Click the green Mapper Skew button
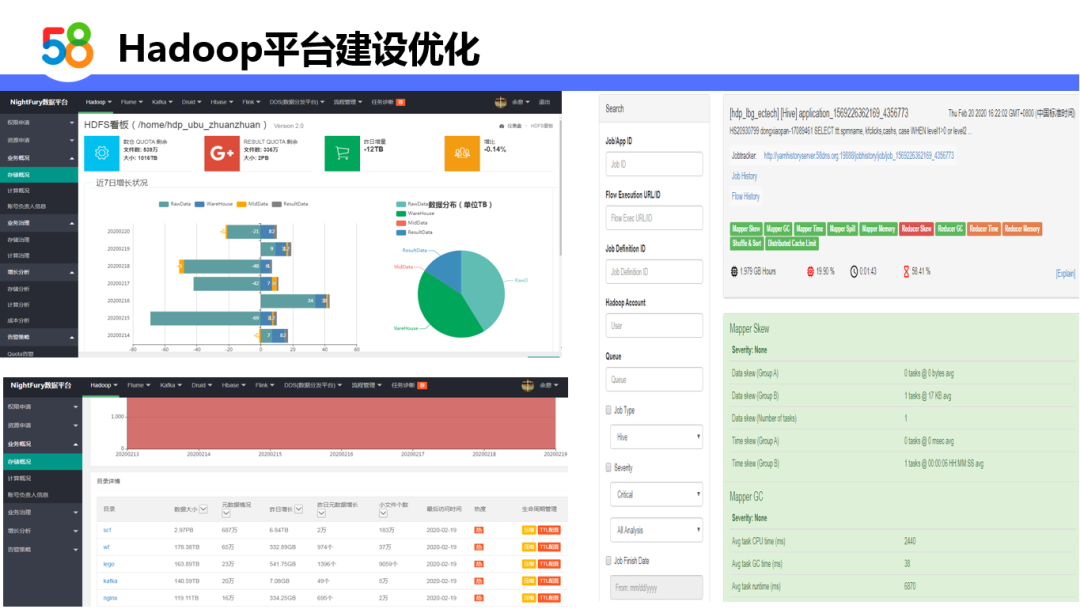The width and height of the screenshot is (1080, 609). coord(746,229)
